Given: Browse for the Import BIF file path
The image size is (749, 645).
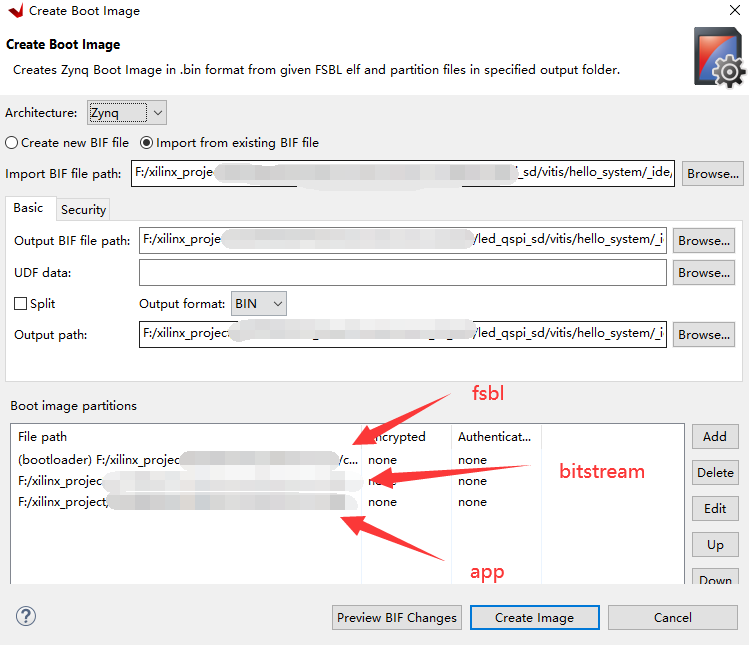Looking at the screenshot, I should tap(712, 174).
